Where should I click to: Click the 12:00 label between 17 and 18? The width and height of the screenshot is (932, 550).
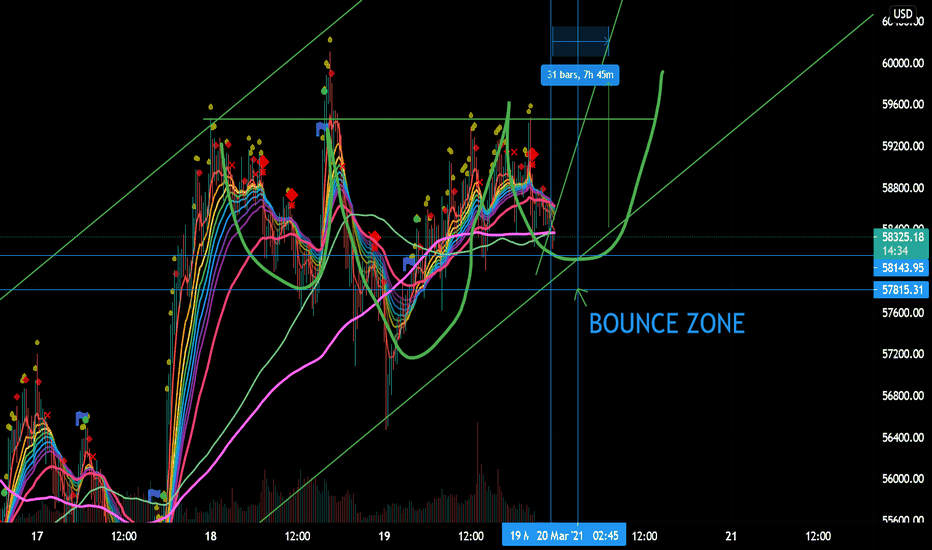tap(124, 536)
